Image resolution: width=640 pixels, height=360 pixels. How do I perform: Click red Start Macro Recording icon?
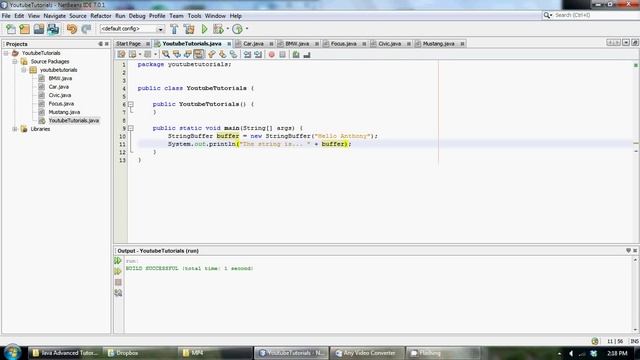click(x=271, y=54)
